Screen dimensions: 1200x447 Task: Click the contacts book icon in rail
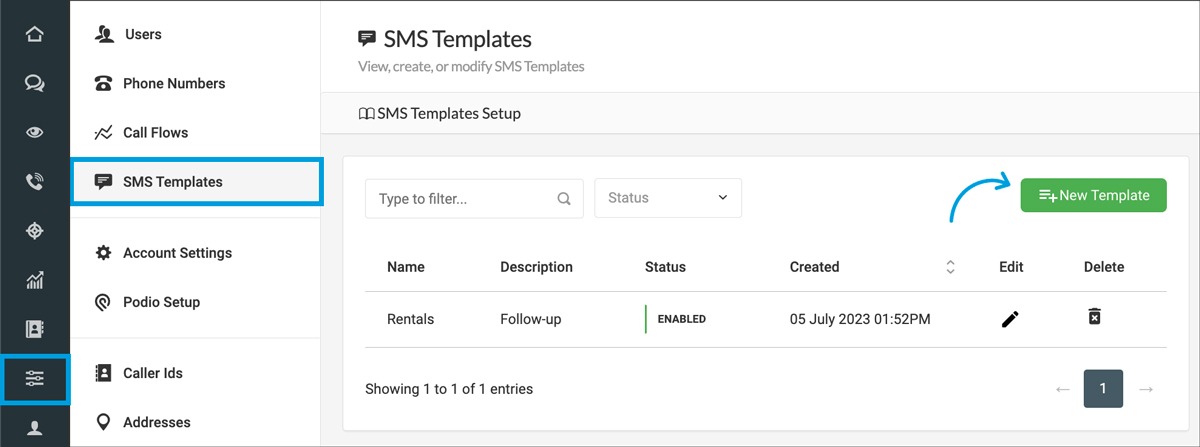tap(35, 328)
